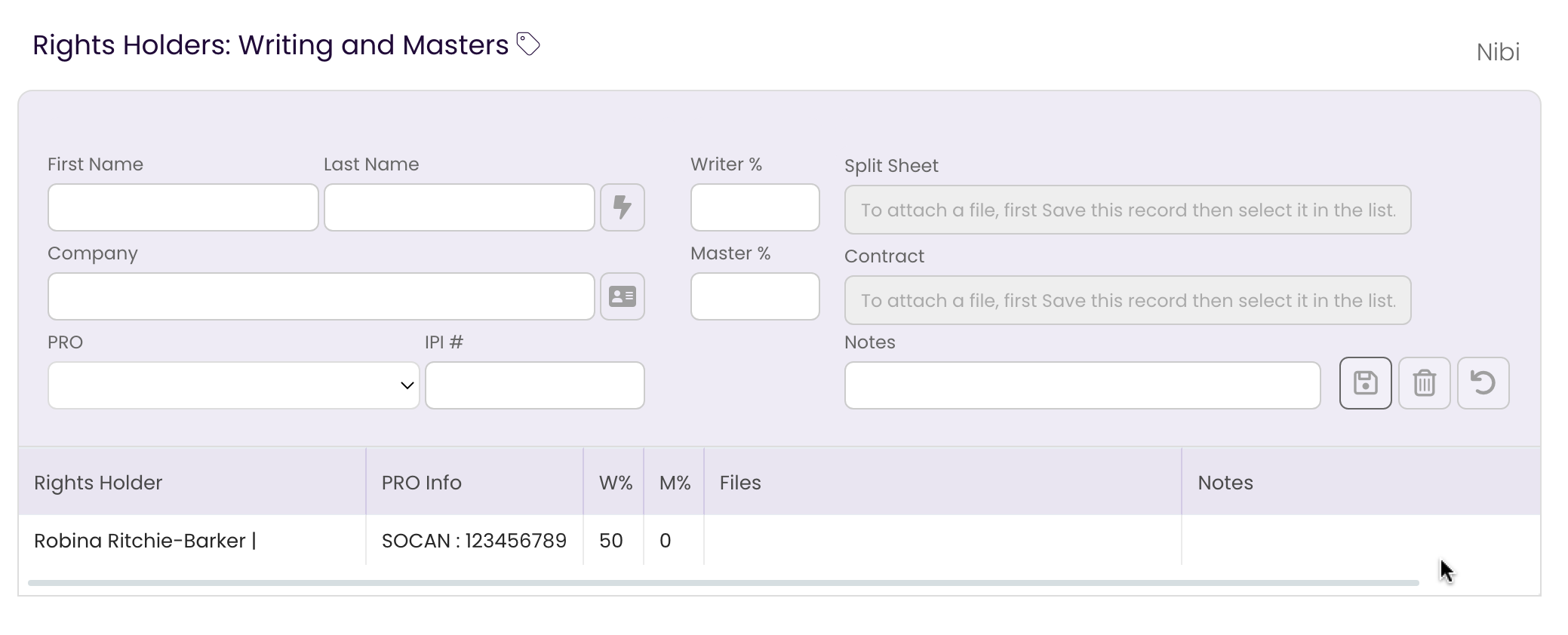The height and width of the screenshot is (635, 1568).
Task: Delete record with the trash icon
Action: (x=1425, y=383)
